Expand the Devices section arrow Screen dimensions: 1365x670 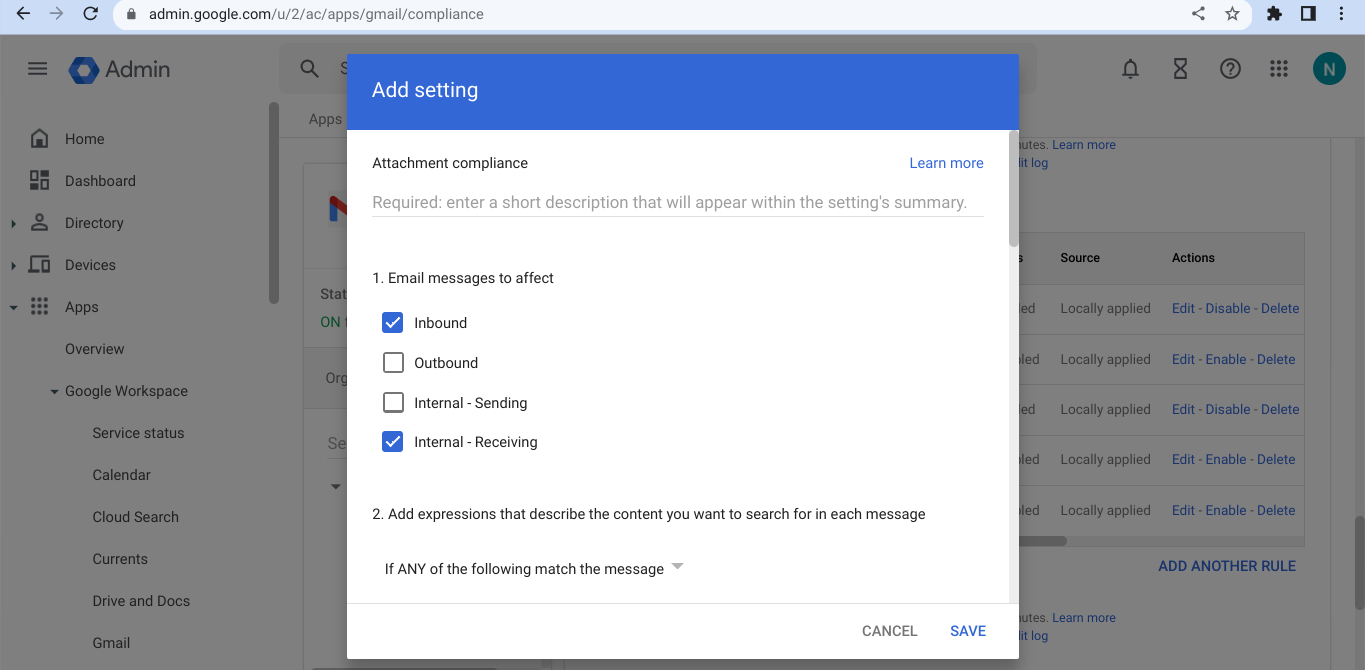click(13, 266)
